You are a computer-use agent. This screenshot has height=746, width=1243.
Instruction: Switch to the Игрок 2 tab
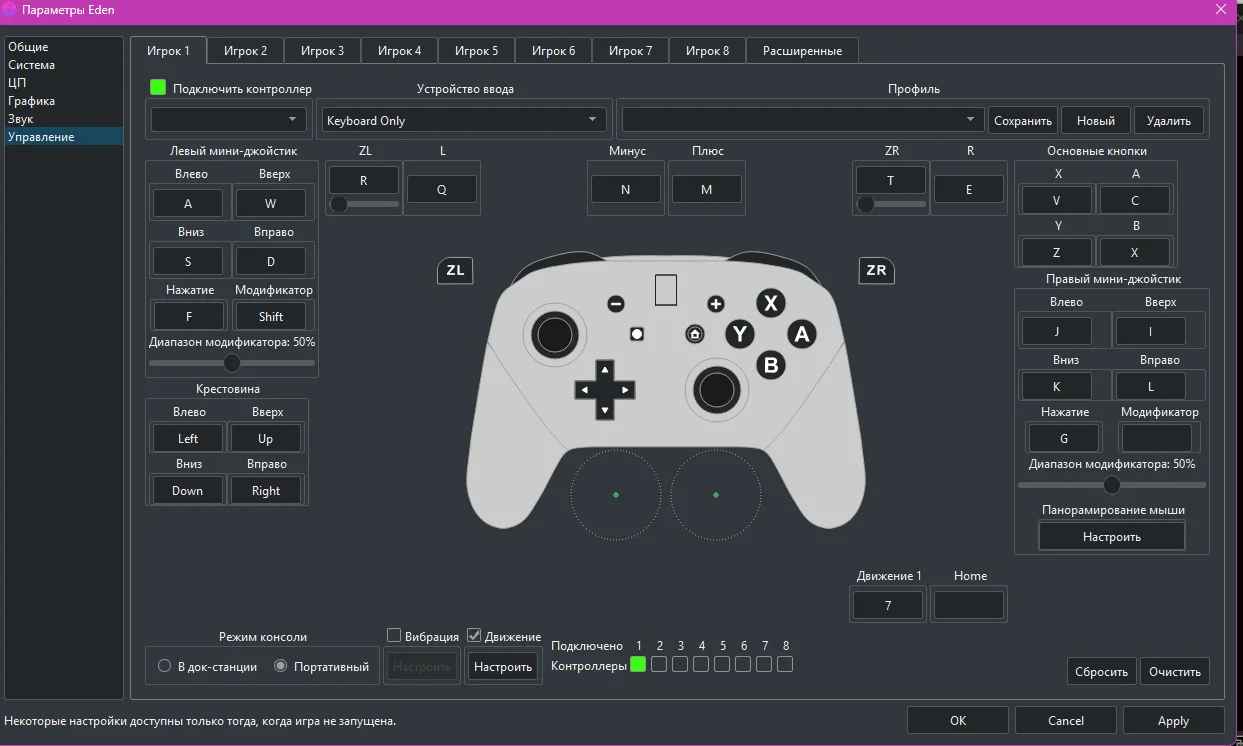click(x=245, y=51)
